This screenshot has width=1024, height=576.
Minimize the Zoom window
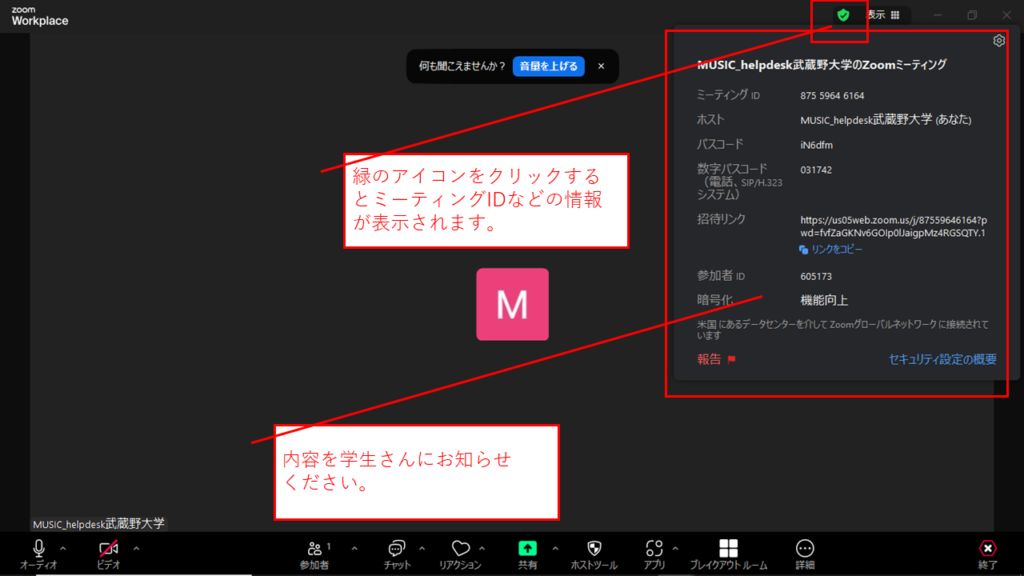pyautogui.click(x=937, y=15)
